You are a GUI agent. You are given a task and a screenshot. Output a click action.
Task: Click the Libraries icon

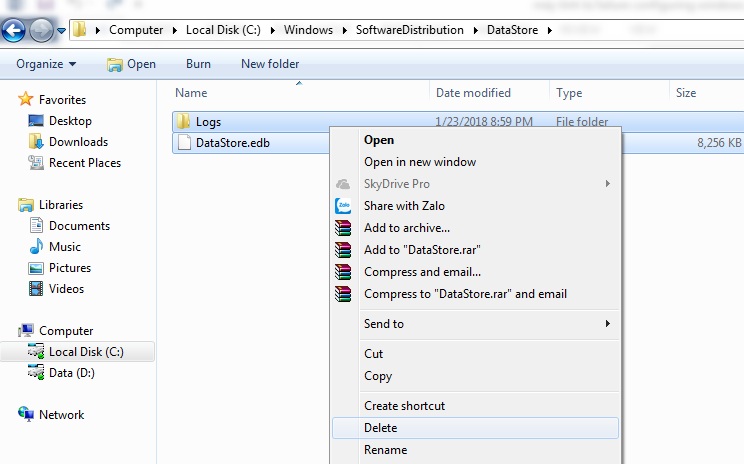[26, 205]
